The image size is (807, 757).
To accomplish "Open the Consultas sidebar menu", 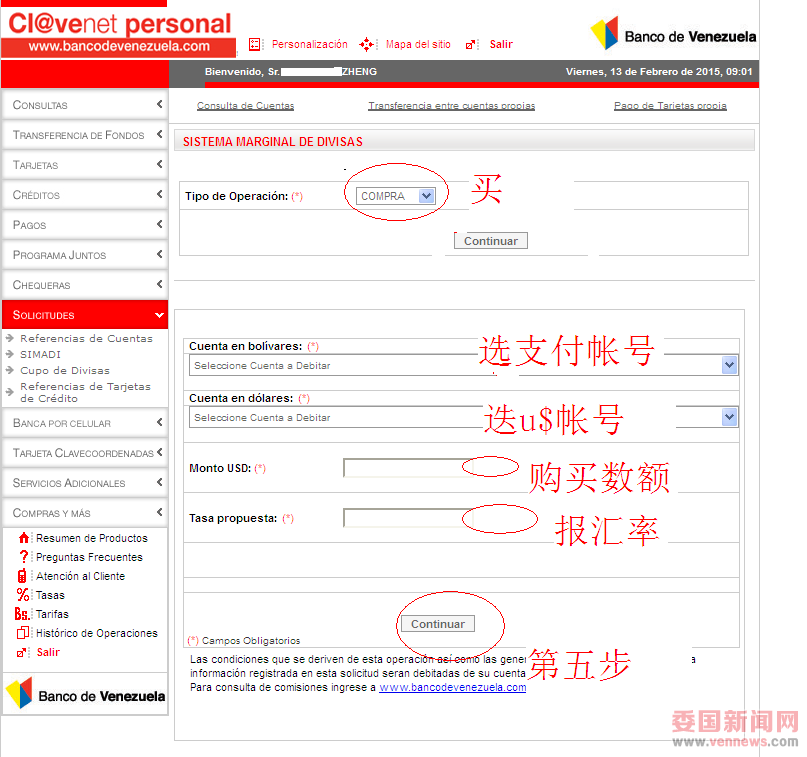I will (85, 105).
